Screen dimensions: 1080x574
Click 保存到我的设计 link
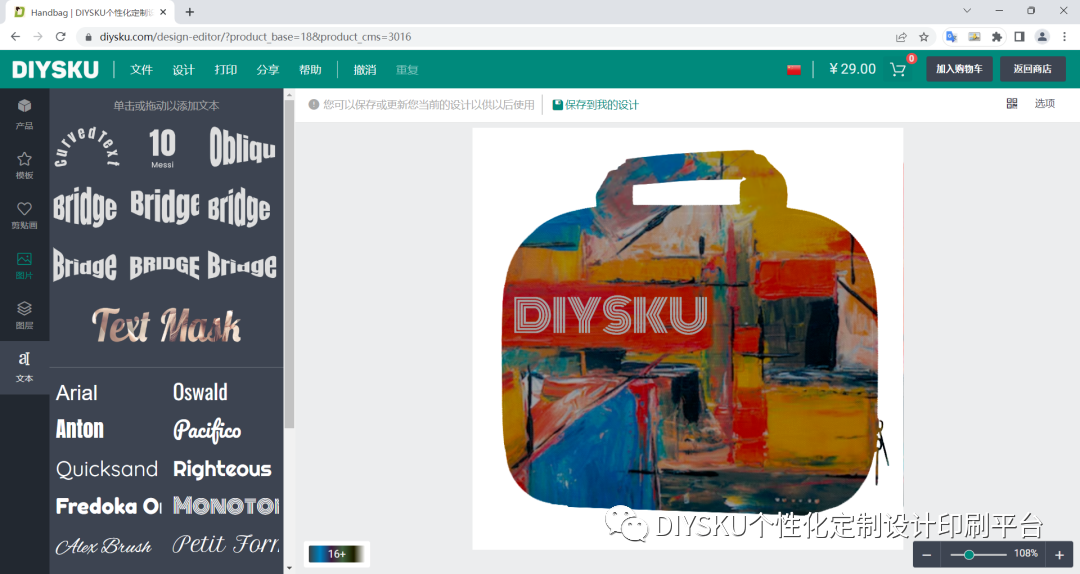click(596, 105)
